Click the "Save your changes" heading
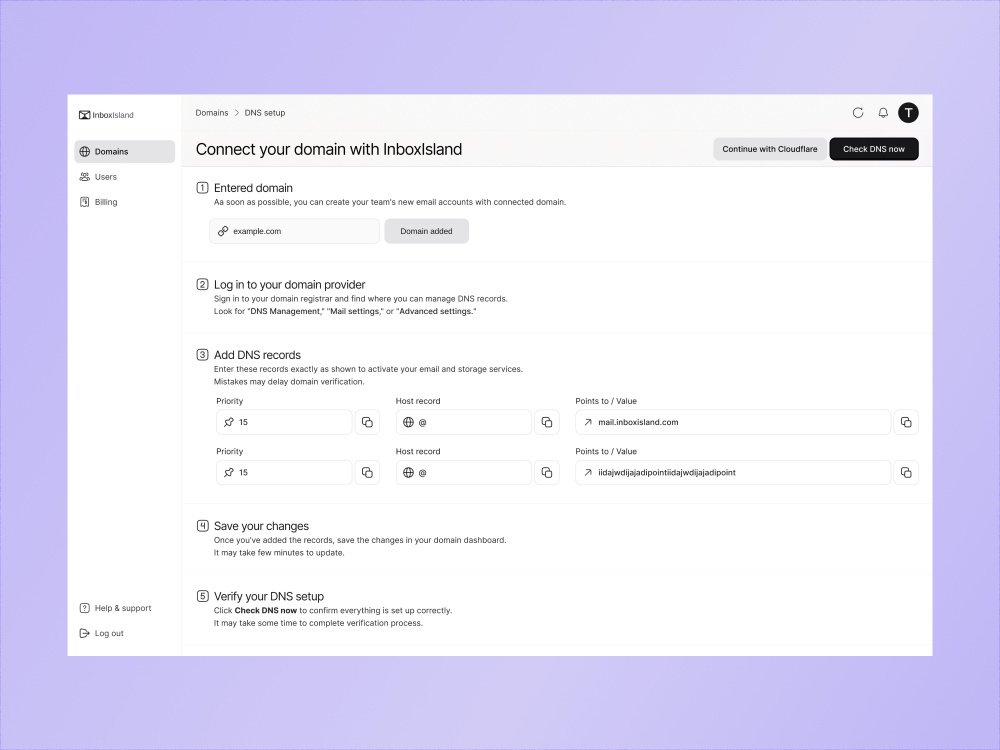 click(261, 526)
